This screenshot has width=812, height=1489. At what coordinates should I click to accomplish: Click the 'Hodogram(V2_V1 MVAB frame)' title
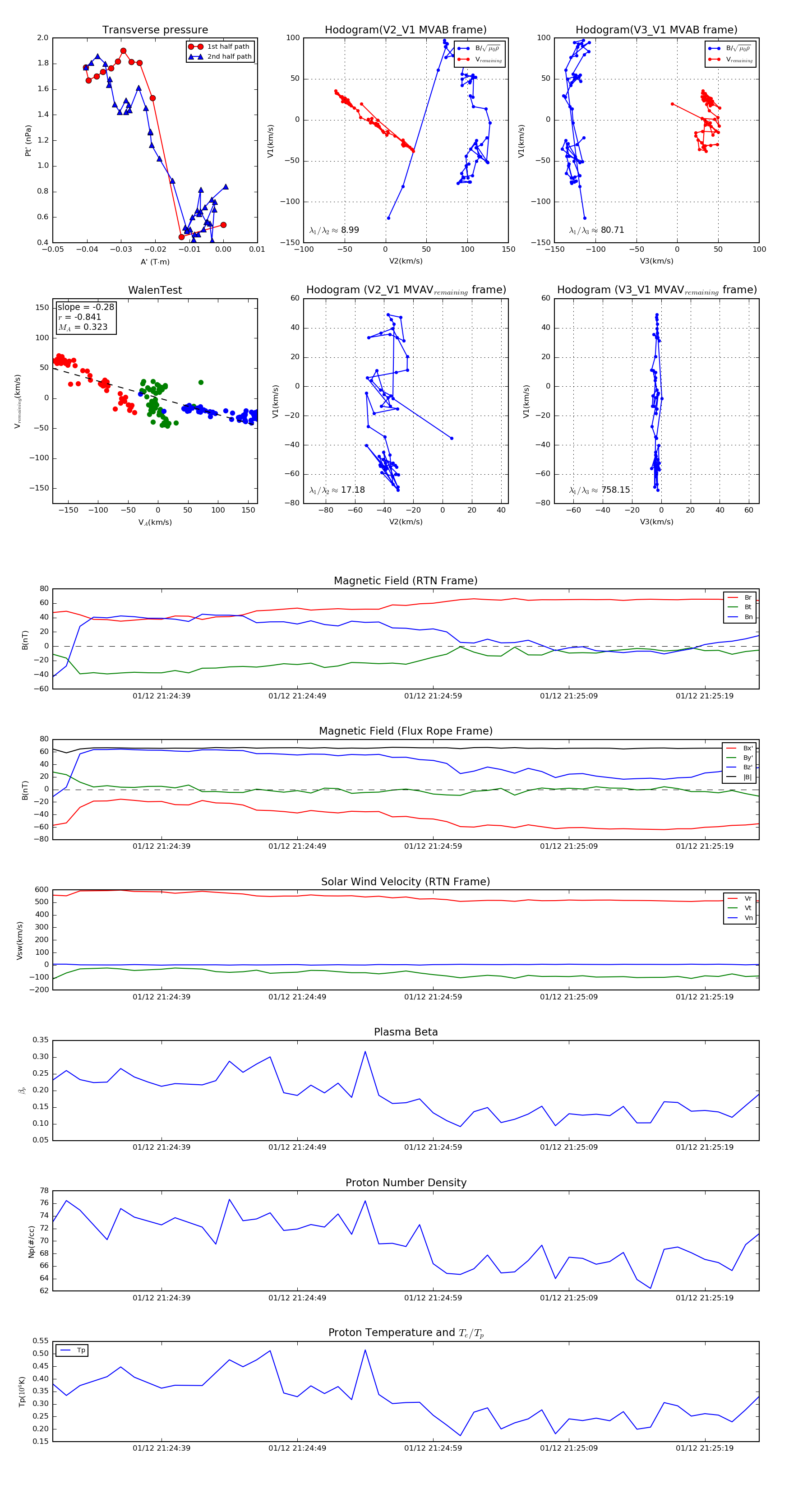pyautogui.click(x=406, y=30)
